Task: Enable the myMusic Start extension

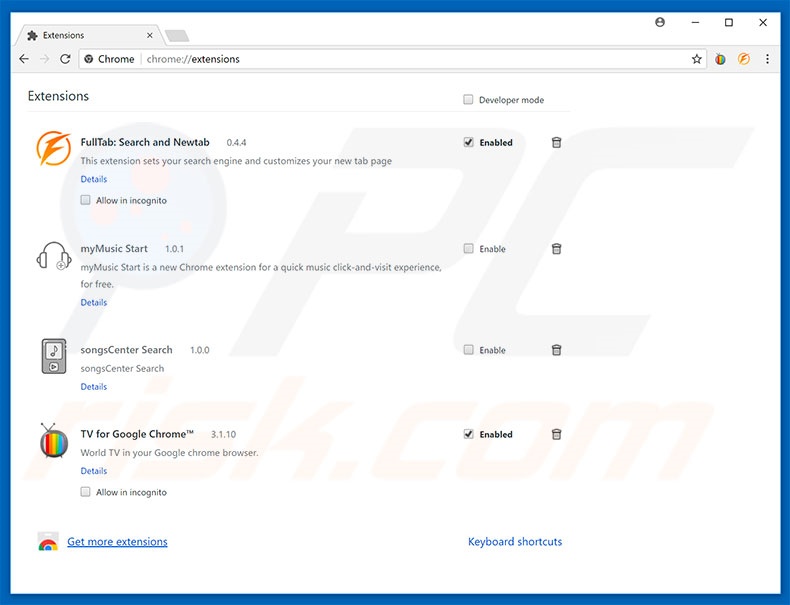Action: [469, 248]
